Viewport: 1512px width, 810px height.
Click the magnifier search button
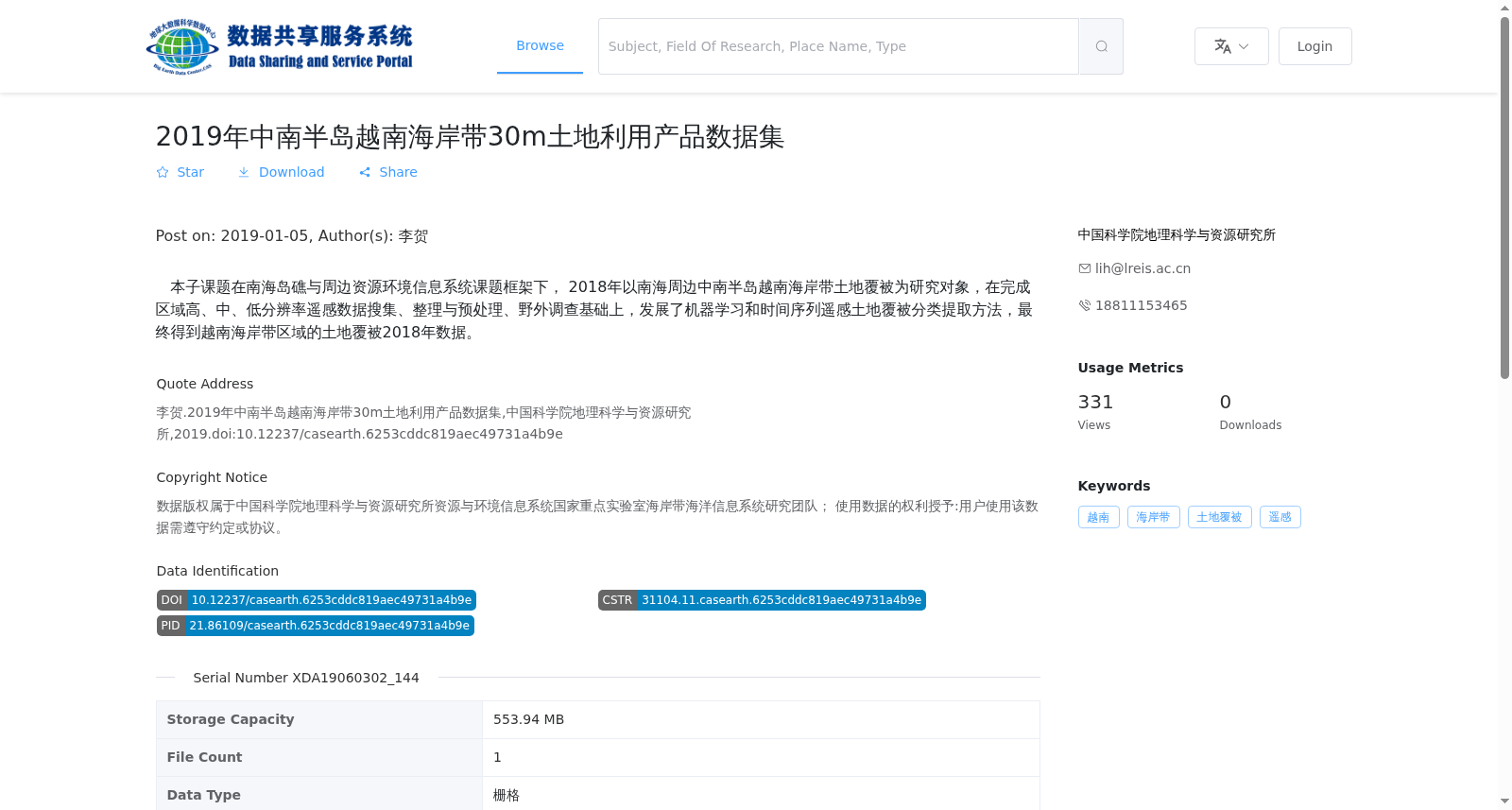pyautogui.click(x=1101, y=46)
